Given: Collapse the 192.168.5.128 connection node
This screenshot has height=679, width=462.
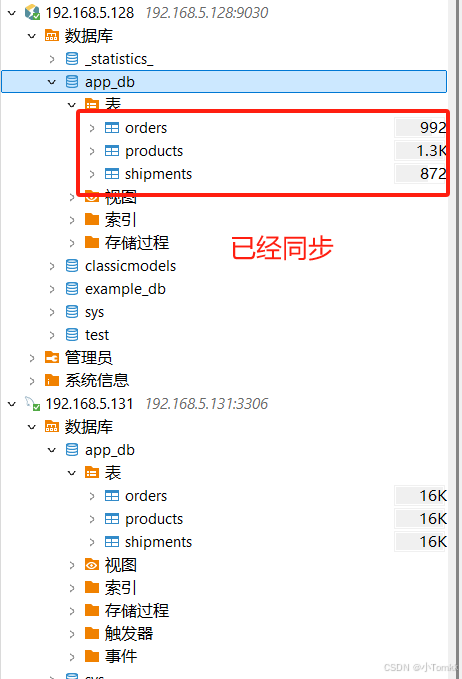Looking at the screenshot, I should [x=12, y=13].
